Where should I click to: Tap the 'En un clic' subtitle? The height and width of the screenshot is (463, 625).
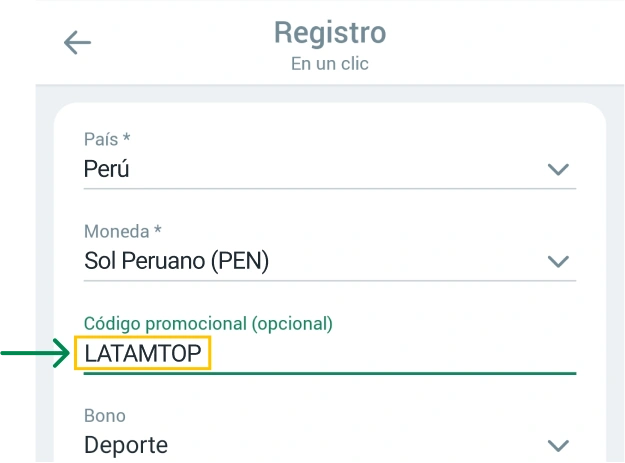pos(330,64)
